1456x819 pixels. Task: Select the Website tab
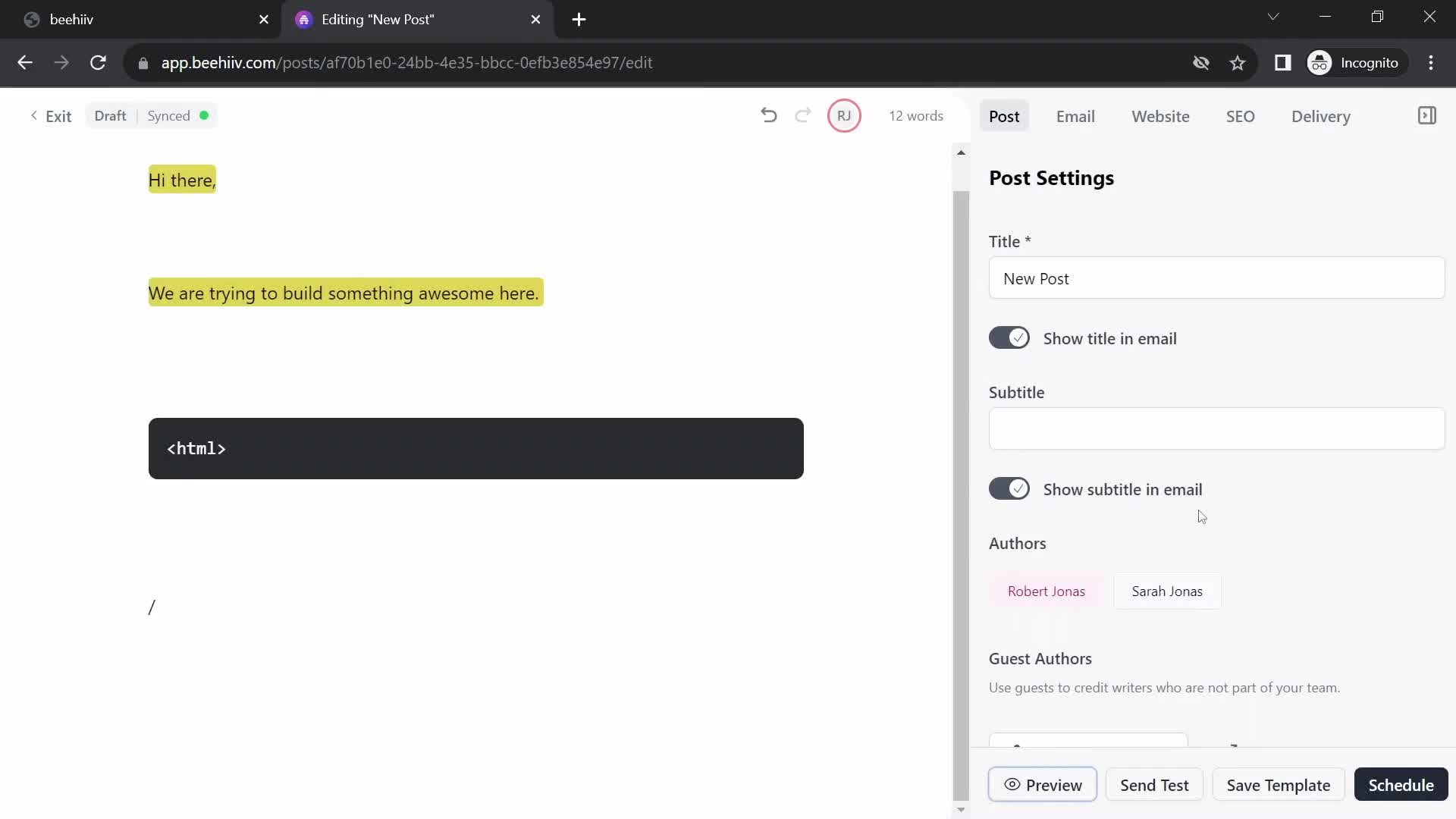tap(1160, 117)
